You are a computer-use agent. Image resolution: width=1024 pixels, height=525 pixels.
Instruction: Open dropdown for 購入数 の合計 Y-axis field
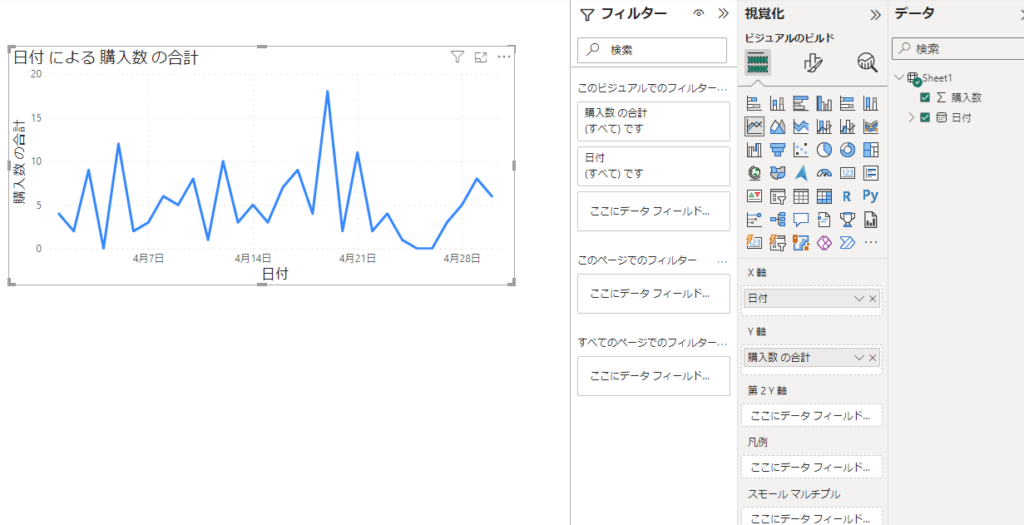click(x=858, y=358)
